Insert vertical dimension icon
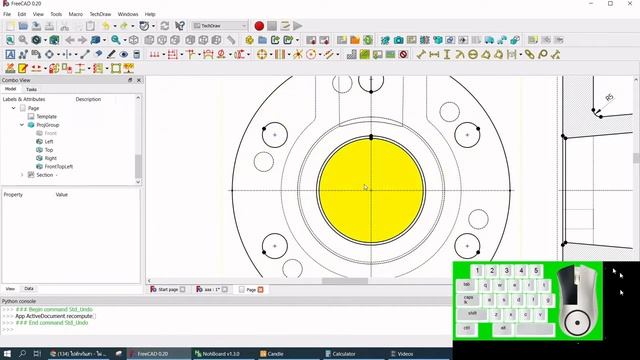 (447, 54)
